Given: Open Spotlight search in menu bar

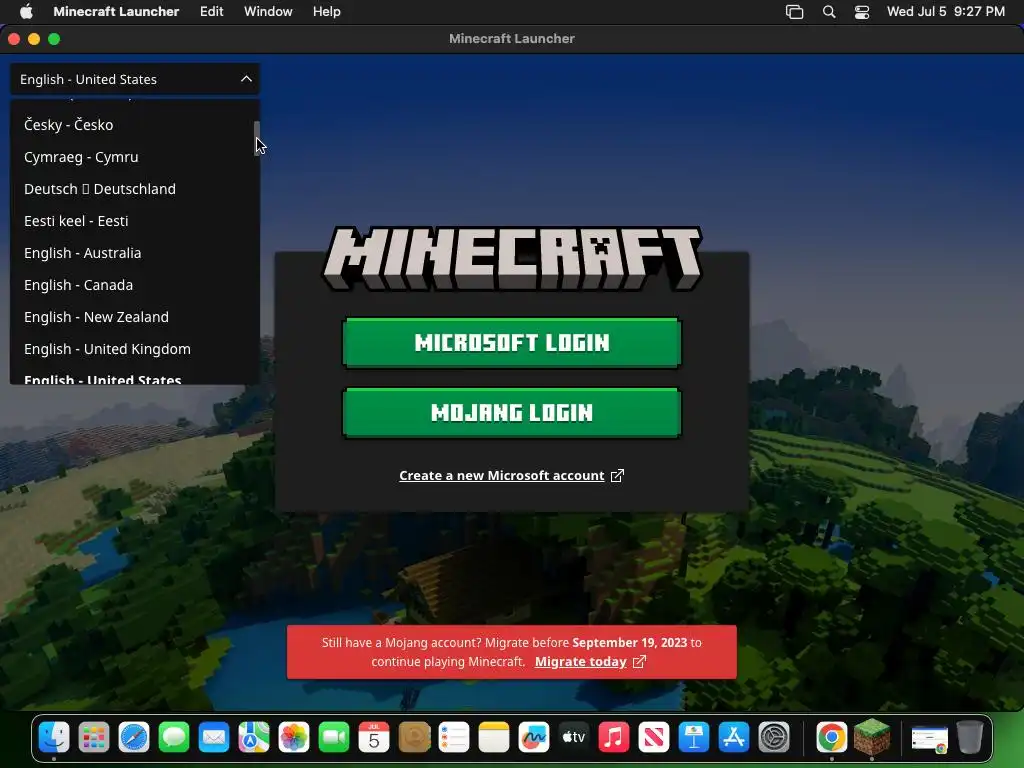Looking at the screenshot, I should [x=829, y=11].
